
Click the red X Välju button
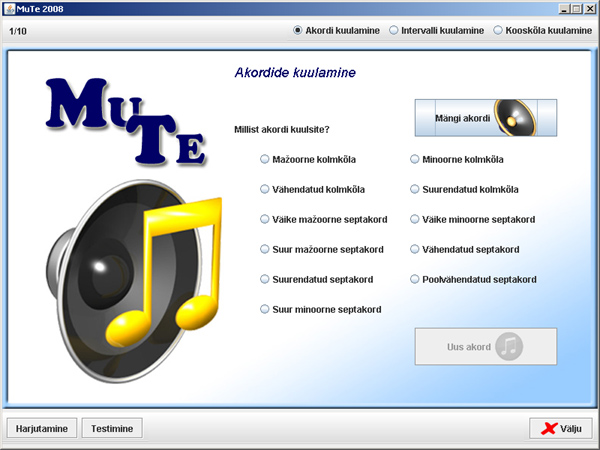click(x=560, y=428)
